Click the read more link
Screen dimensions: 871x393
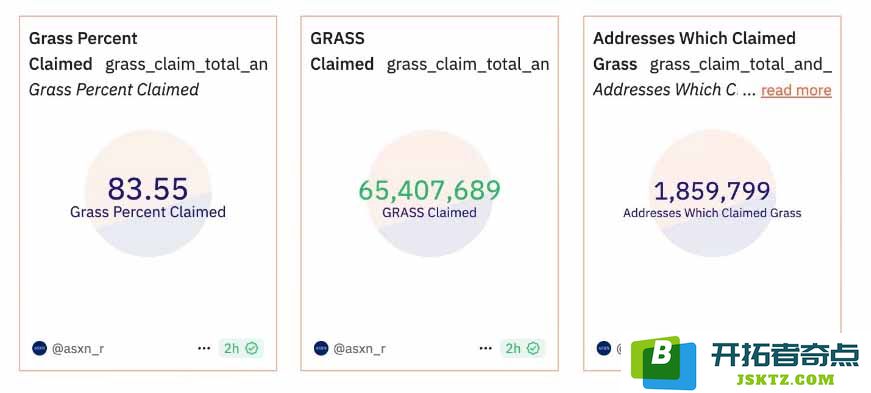pyautogui.click(x=796, y=90)
